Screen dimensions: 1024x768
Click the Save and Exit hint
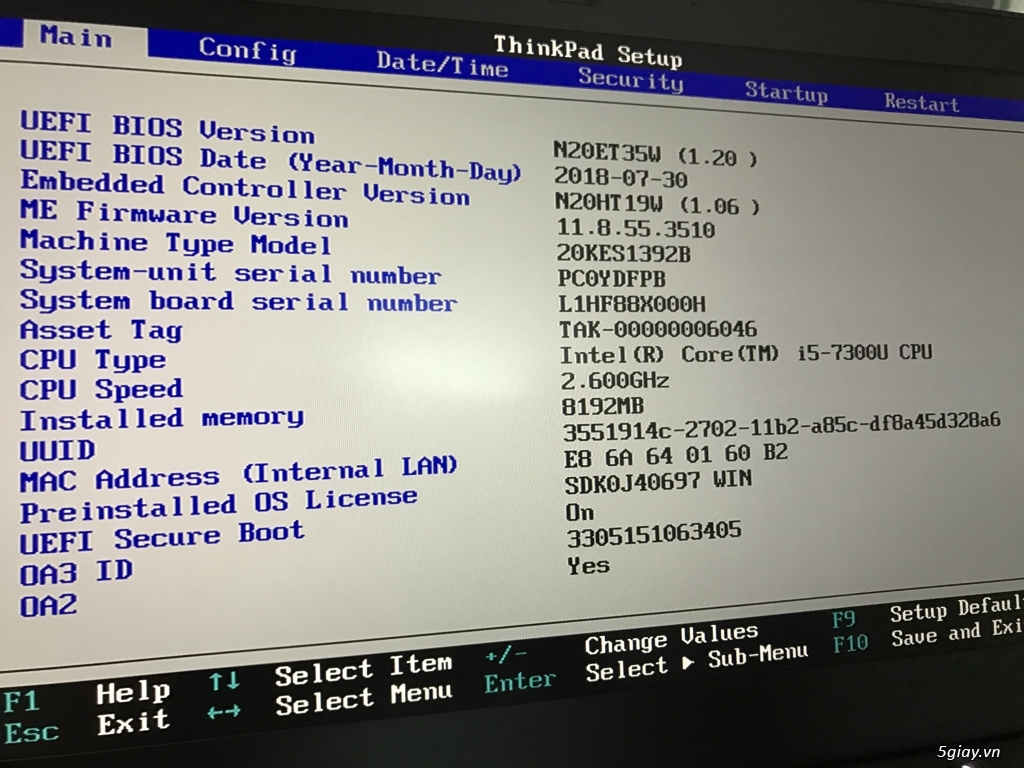(957, 632)
